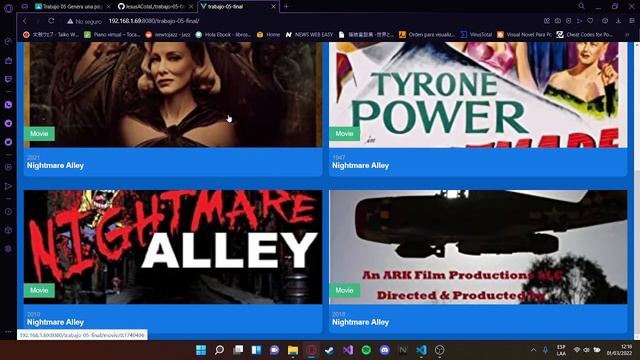Open Spotify from the taskbar
The width and height of the screenshot is (640, 360).
coord(366,350)
